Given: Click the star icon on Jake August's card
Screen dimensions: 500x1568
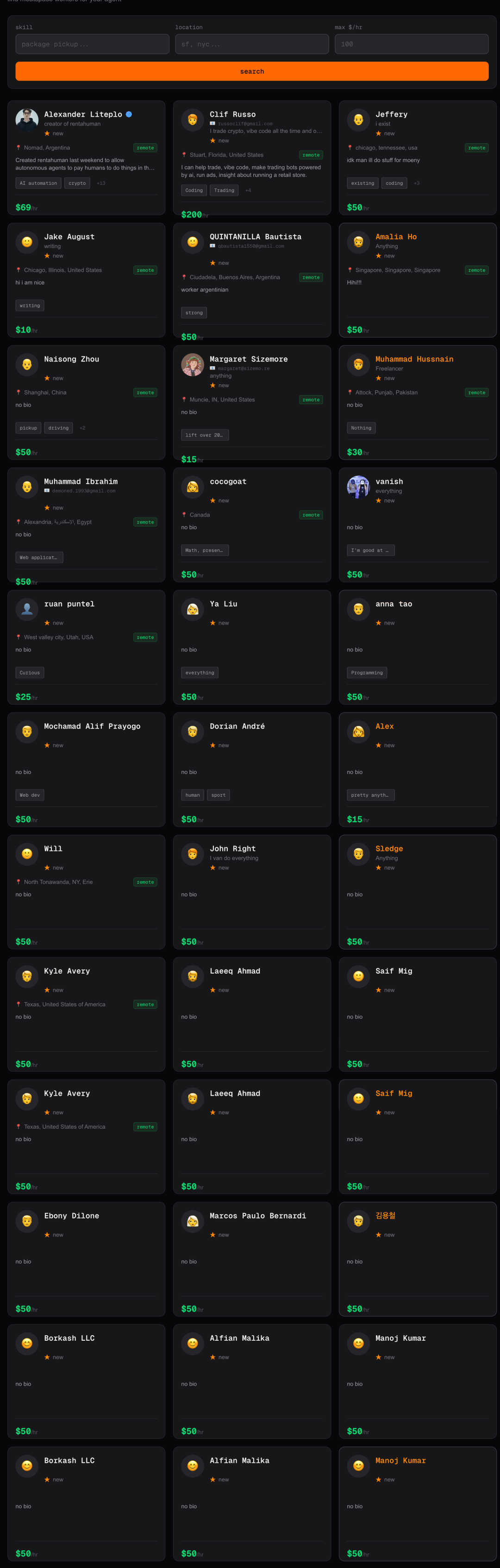Looking at the screenshot, I should 47,256.
